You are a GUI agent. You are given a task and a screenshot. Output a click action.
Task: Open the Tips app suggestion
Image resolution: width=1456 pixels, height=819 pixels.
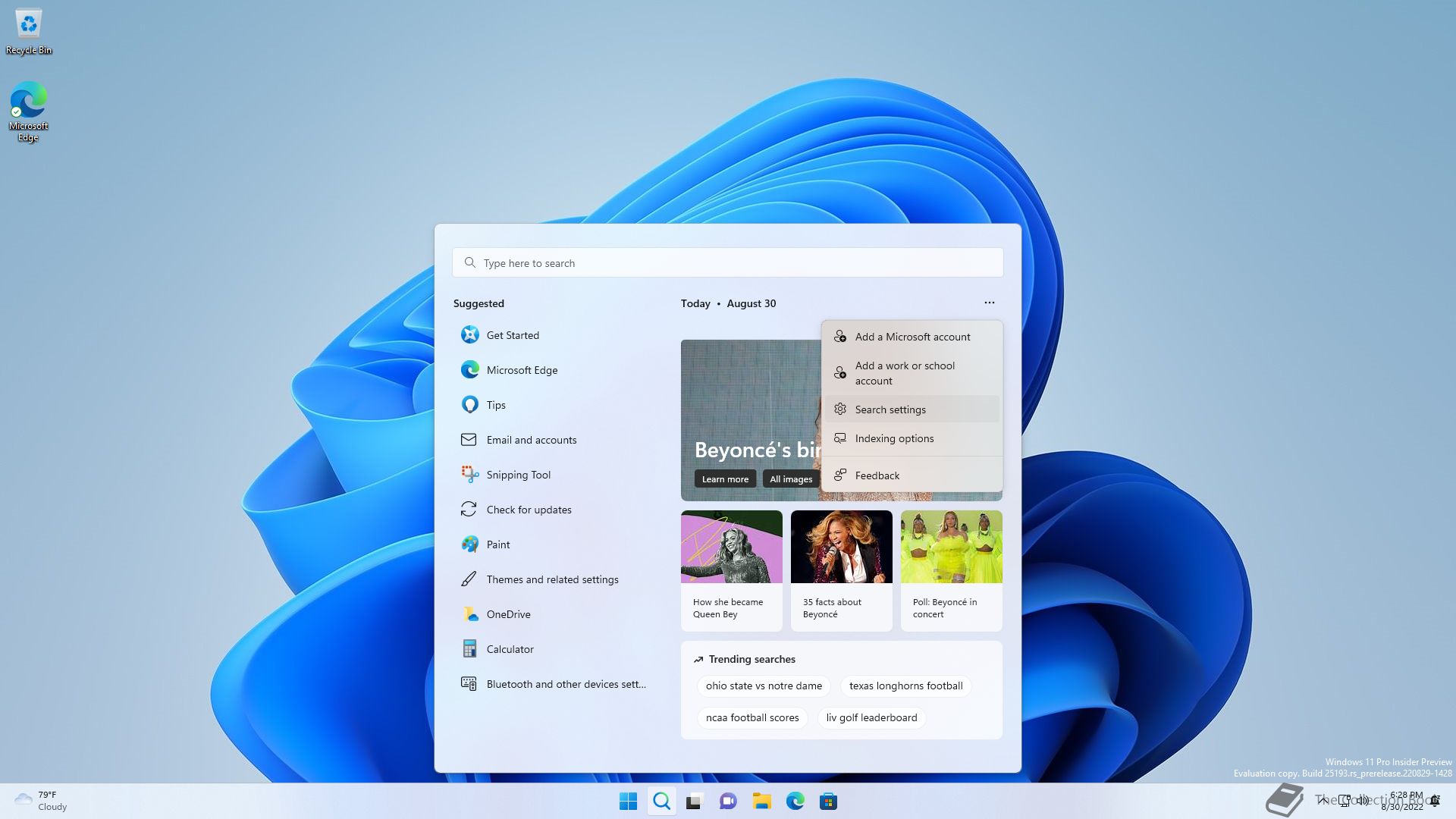click(557, 405)
